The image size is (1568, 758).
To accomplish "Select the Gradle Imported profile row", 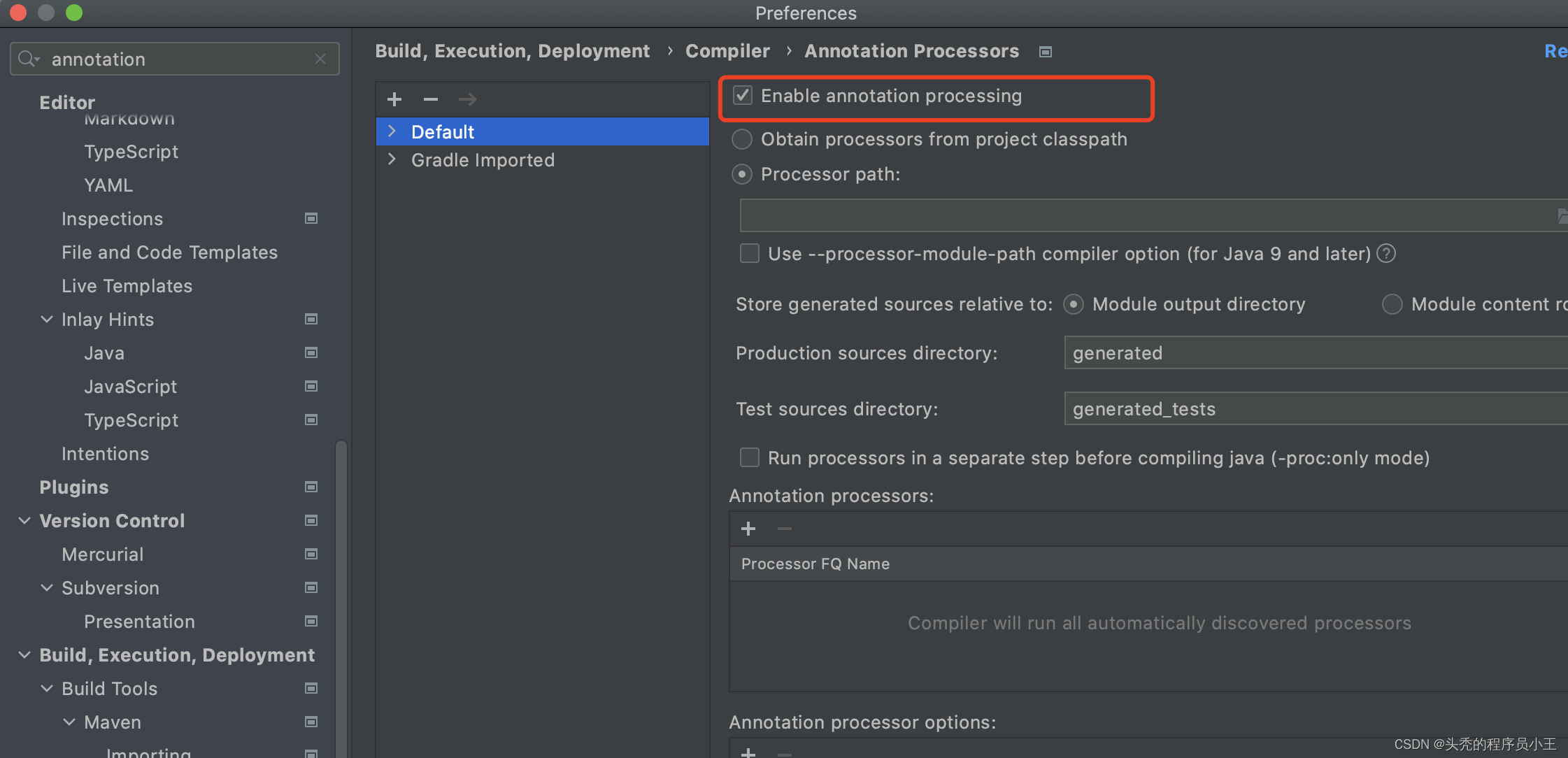I will click(x=543, y=160).
